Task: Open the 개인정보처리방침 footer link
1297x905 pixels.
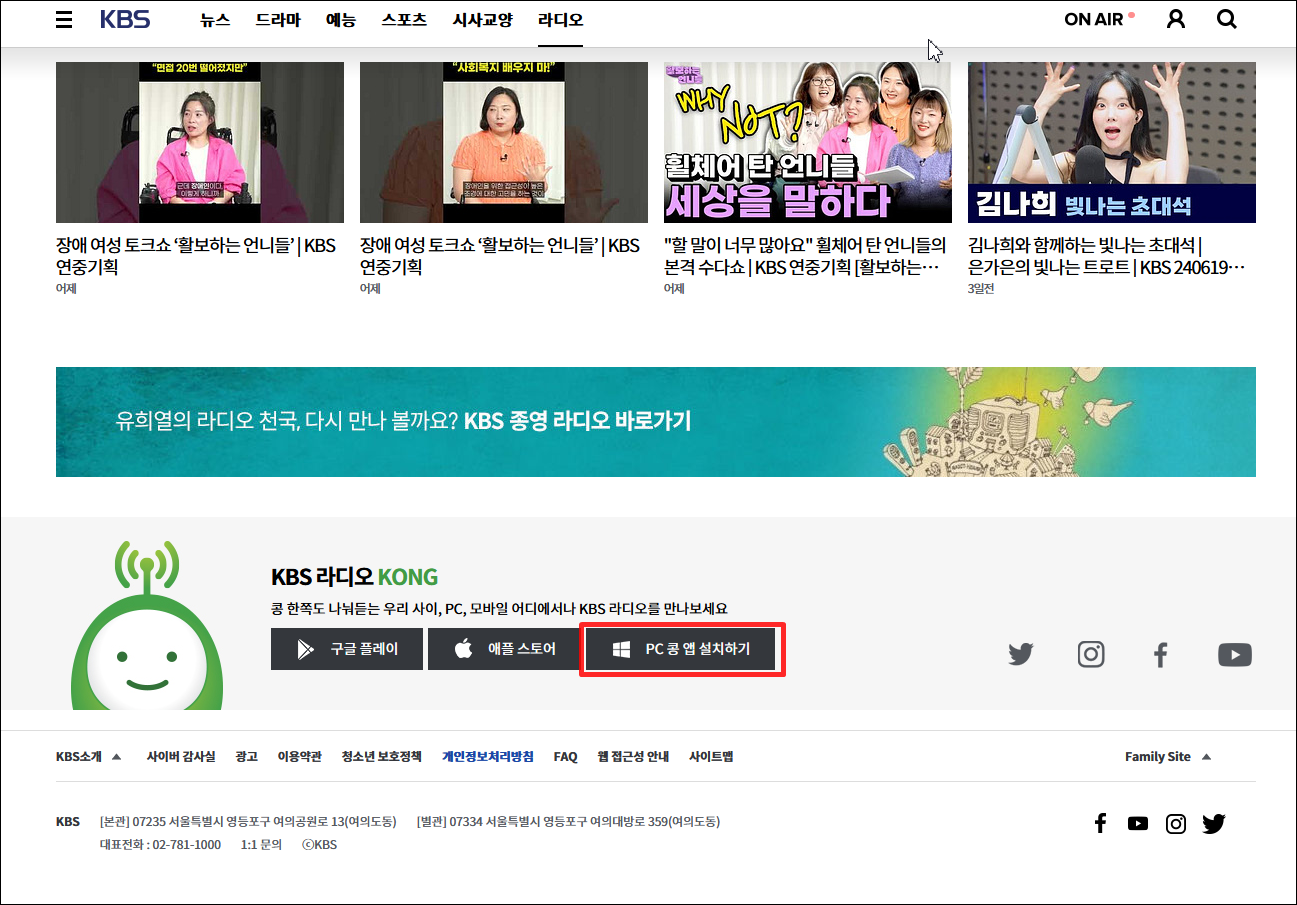Action: point(488,756)
